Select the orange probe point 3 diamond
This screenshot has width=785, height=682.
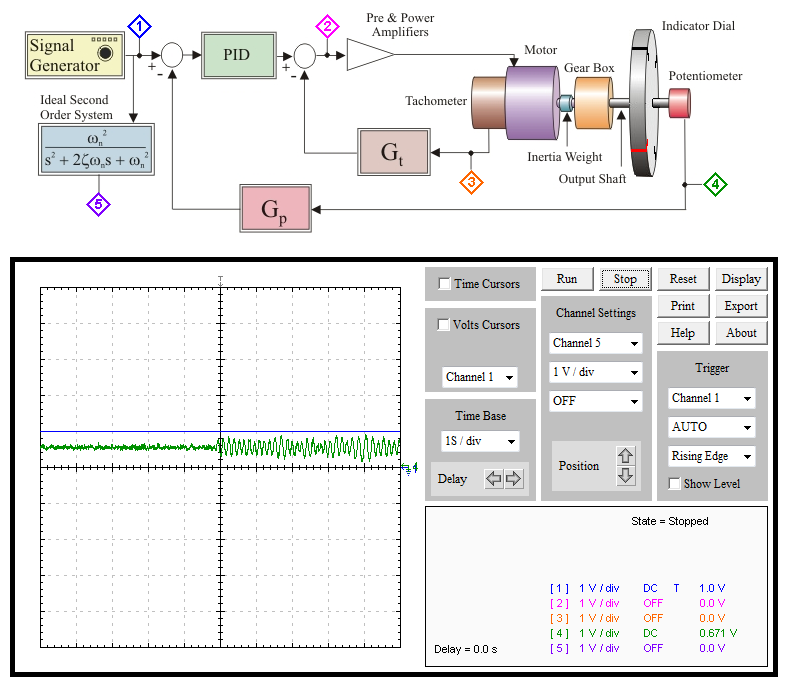point(471,182)
